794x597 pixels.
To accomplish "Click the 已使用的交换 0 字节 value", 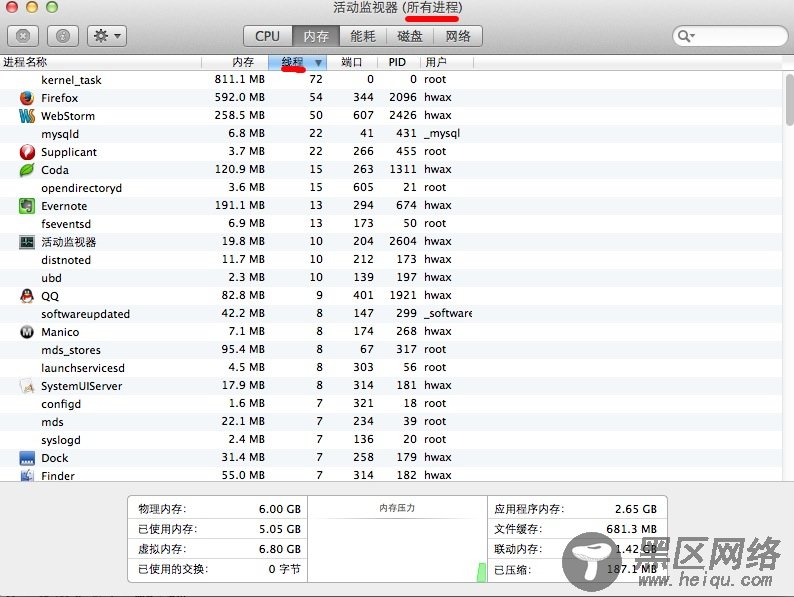I will pyautogui.click(x=284, y=569).
